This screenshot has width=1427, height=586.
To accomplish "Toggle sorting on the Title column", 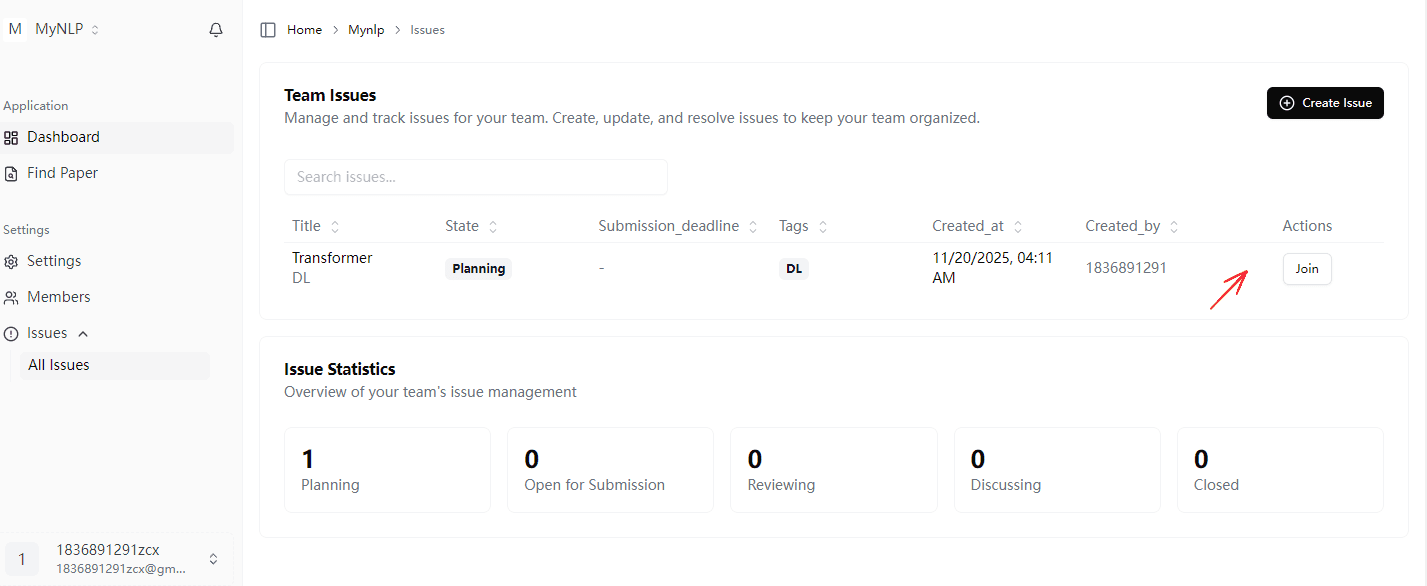I will tap(334, 226).
